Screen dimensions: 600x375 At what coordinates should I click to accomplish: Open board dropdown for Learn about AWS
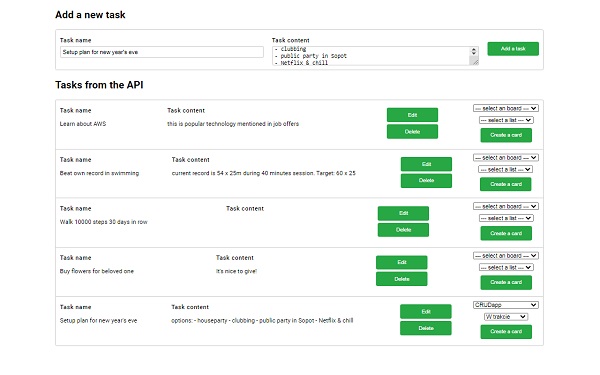505,108
